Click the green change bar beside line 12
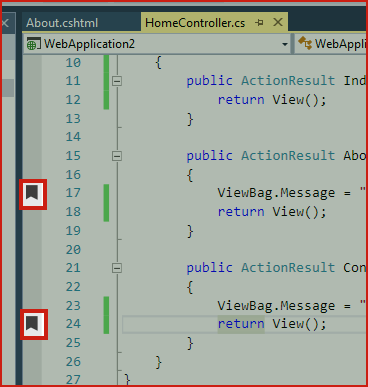The image size is (368, 387). pyautogui.click(x=106, y=100)
